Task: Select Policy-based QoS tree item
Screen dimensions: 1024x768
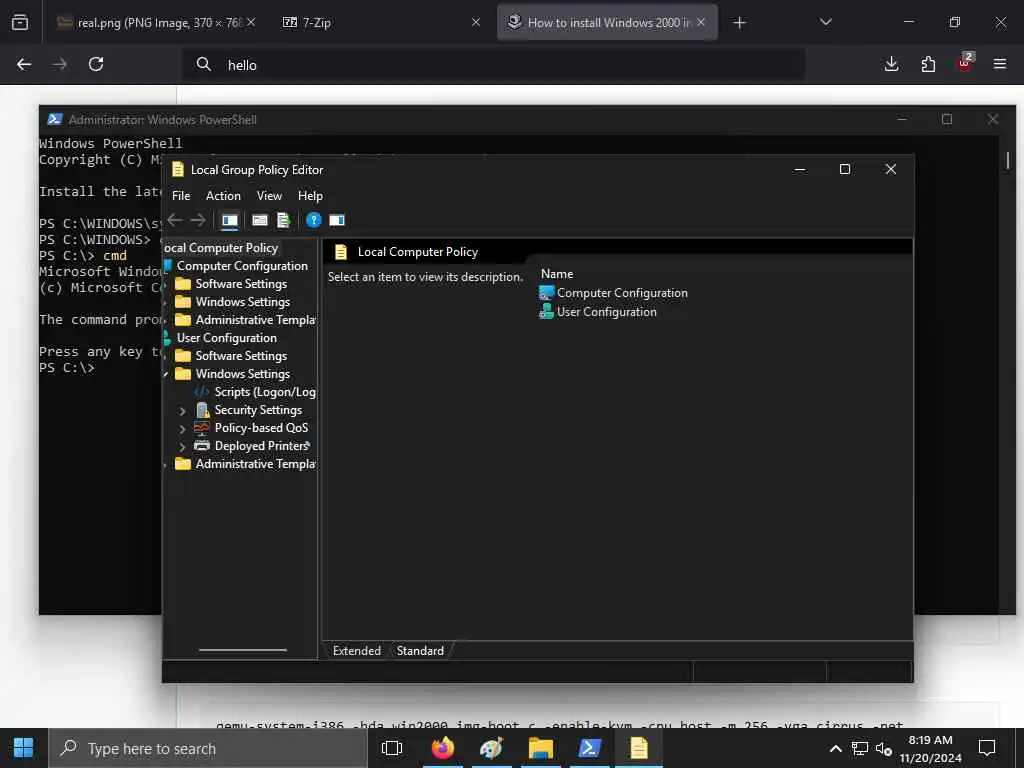Action: click(x=261, y=428)
